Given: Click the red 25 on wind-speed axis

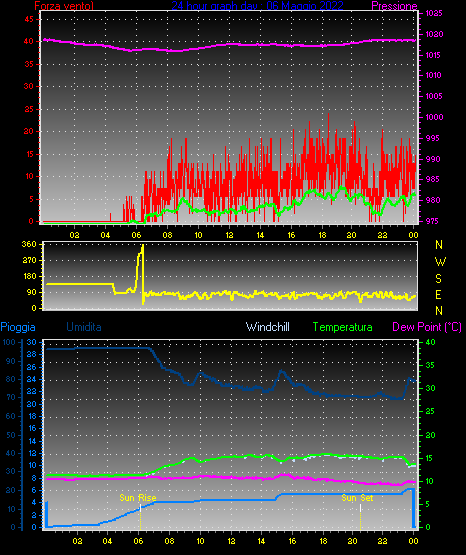Looking at the screenshot, I should (29, 109).
